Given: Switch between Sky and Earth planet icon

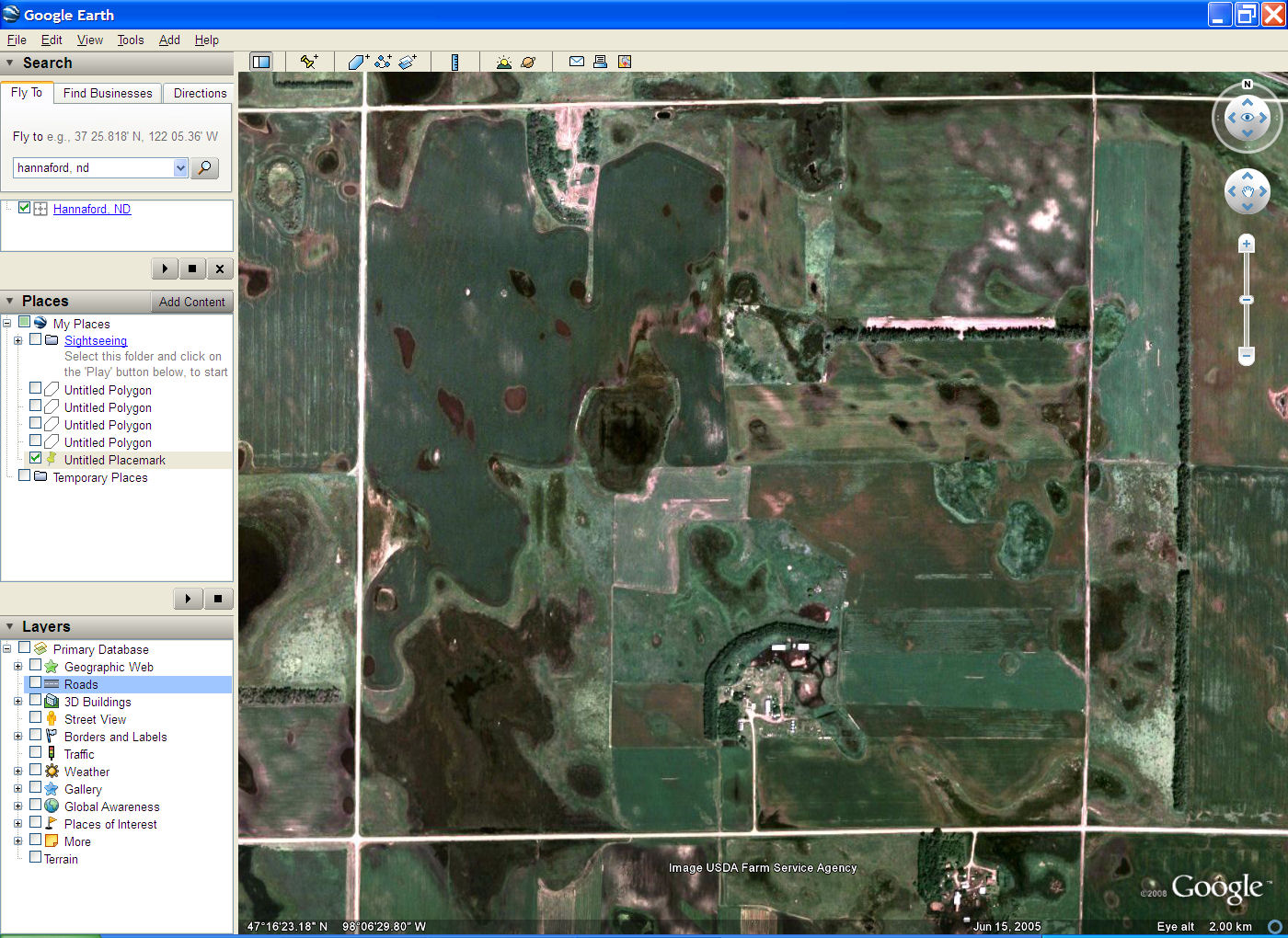Looking at the screenshot, I should tap(528, 62).
